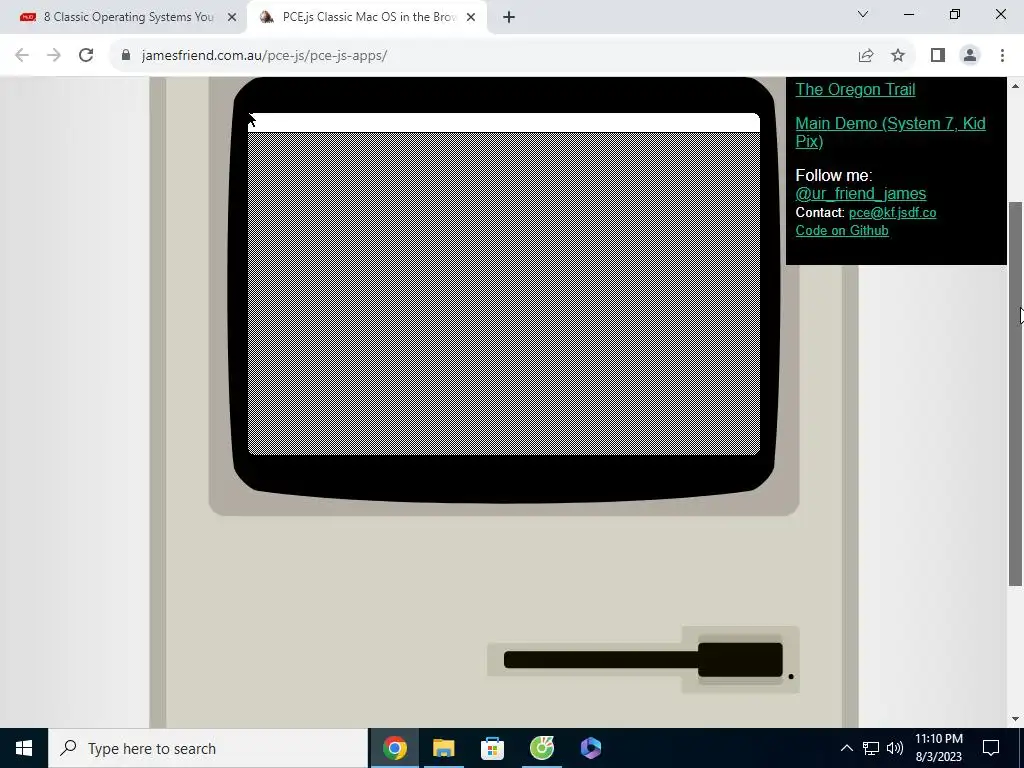This screenshot has width=1024, height=768.
Task: View site security lock info
Action: point(126,56)
